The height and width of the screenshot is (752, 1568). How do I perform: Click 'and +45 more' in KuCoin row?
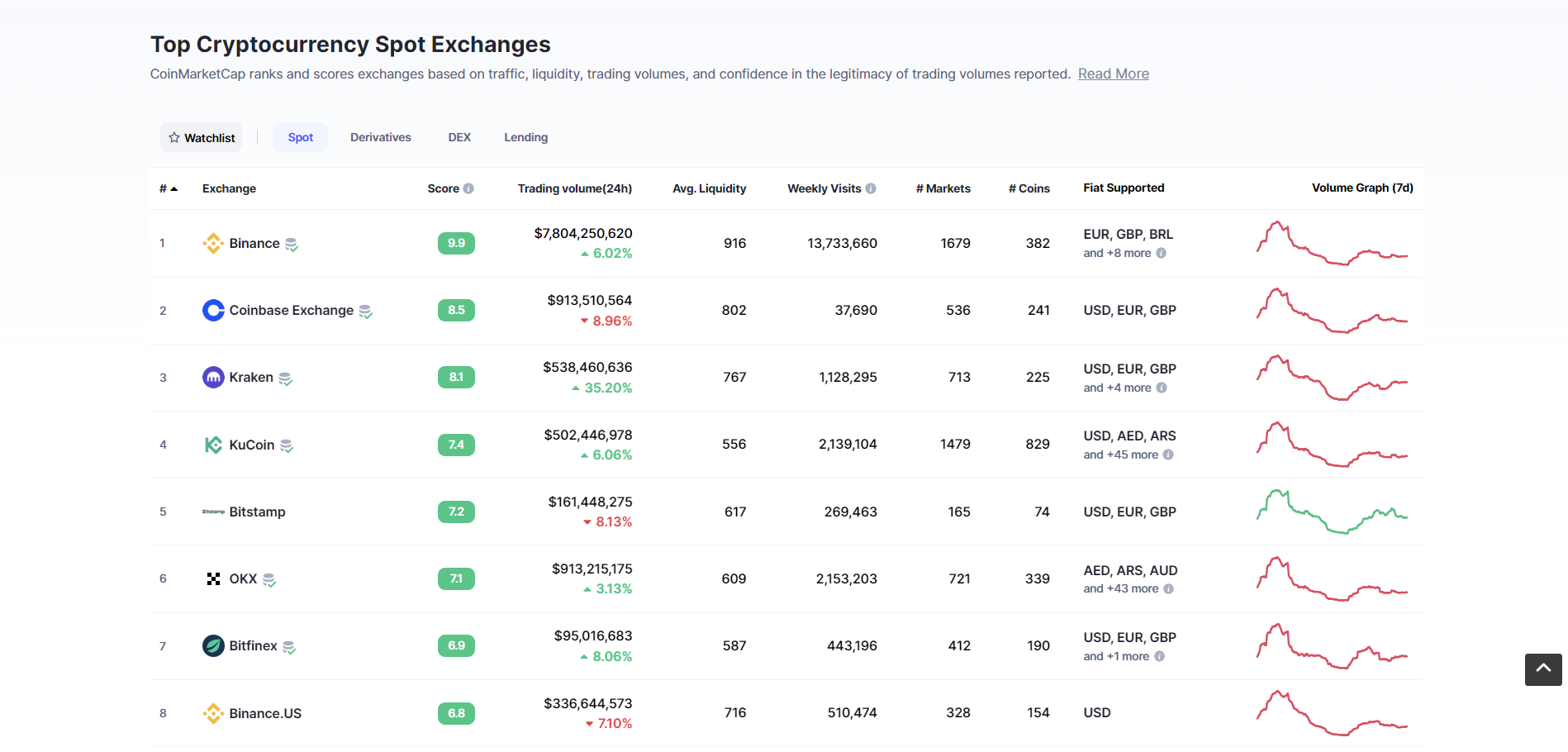pyautogui.click(x=1121, y=455)
